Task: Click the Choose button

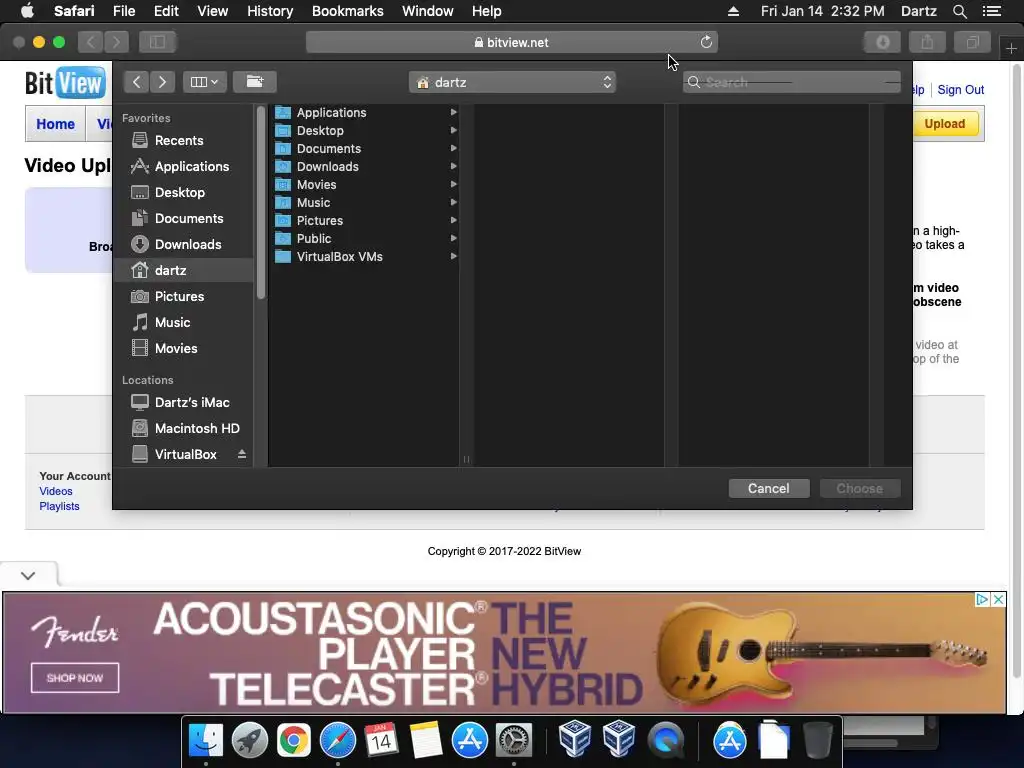Action: [859, 488]
